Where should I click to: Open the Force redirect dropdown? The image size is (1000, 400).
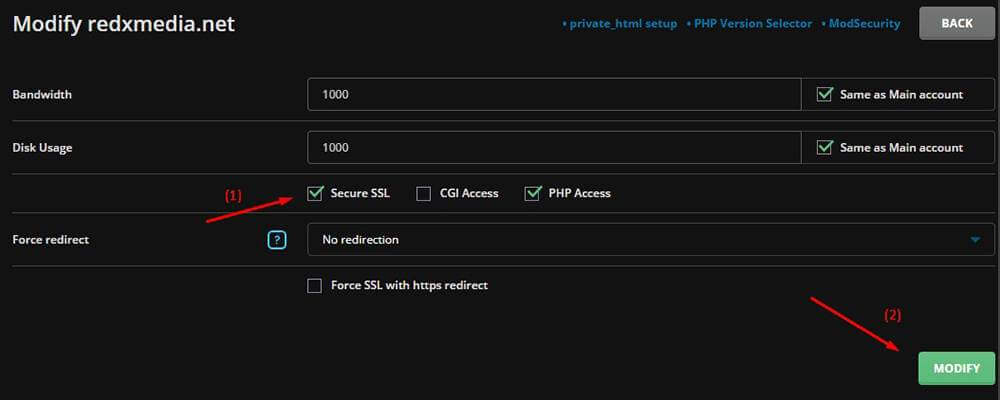coord(651,240)
